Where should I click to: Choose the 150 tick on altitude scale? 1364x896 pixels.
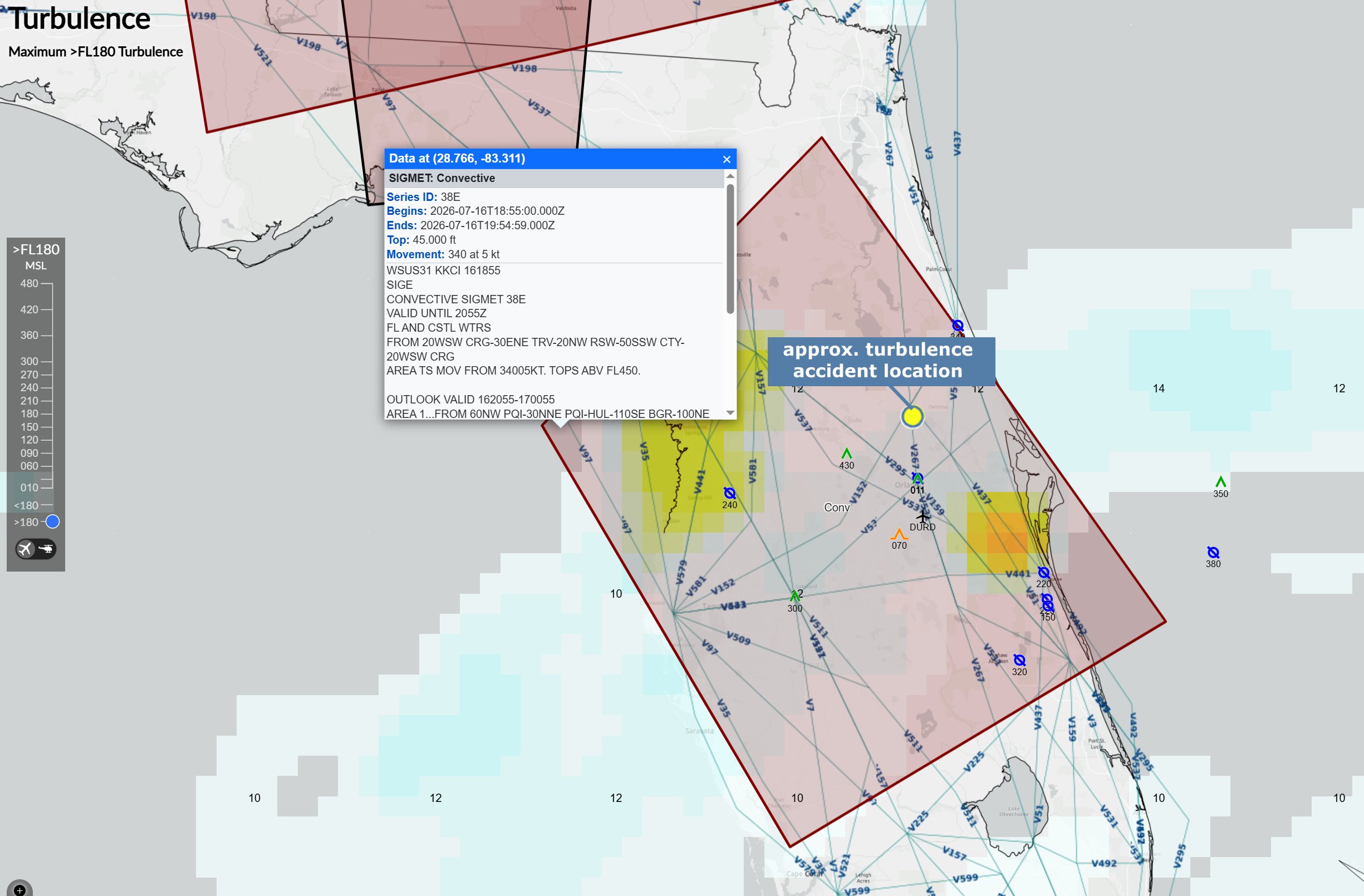pos(29,427)
